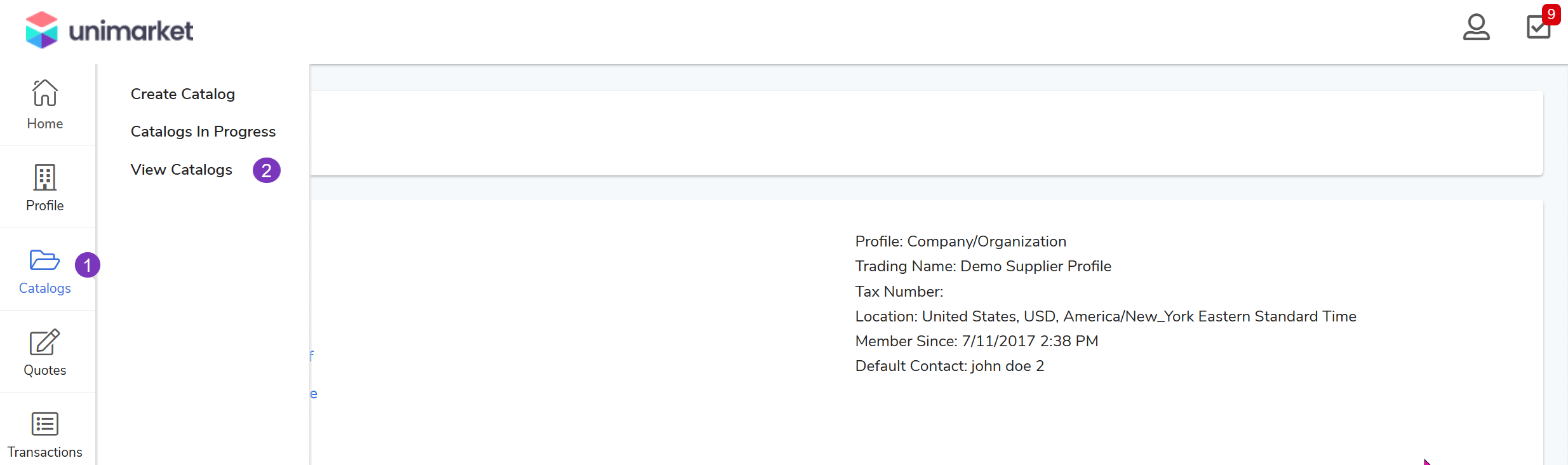Click the purple step 2 marker
The image size is (1568, 465).
click(267, 170)
